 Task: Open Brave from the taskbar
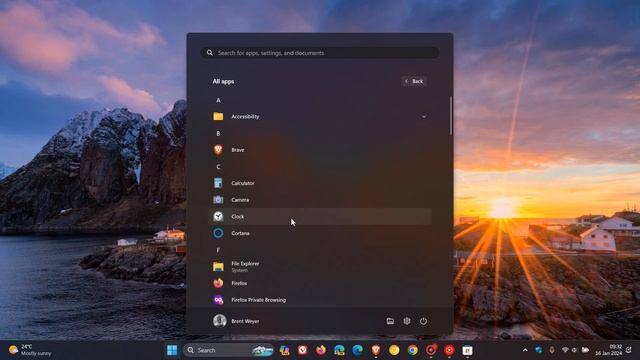point(376,350)
